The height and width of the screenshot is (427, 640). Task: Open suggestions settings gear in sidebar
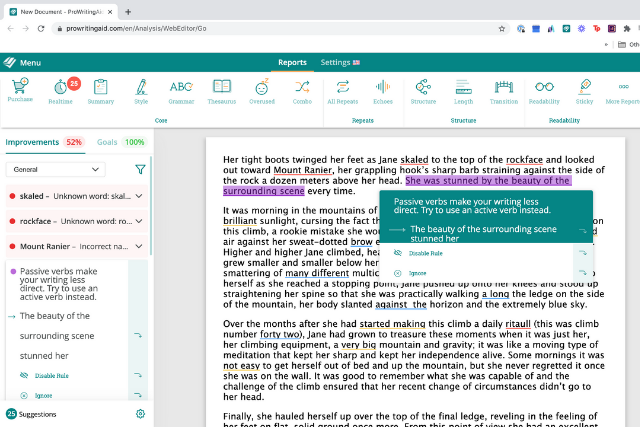(x=140, y=413)
